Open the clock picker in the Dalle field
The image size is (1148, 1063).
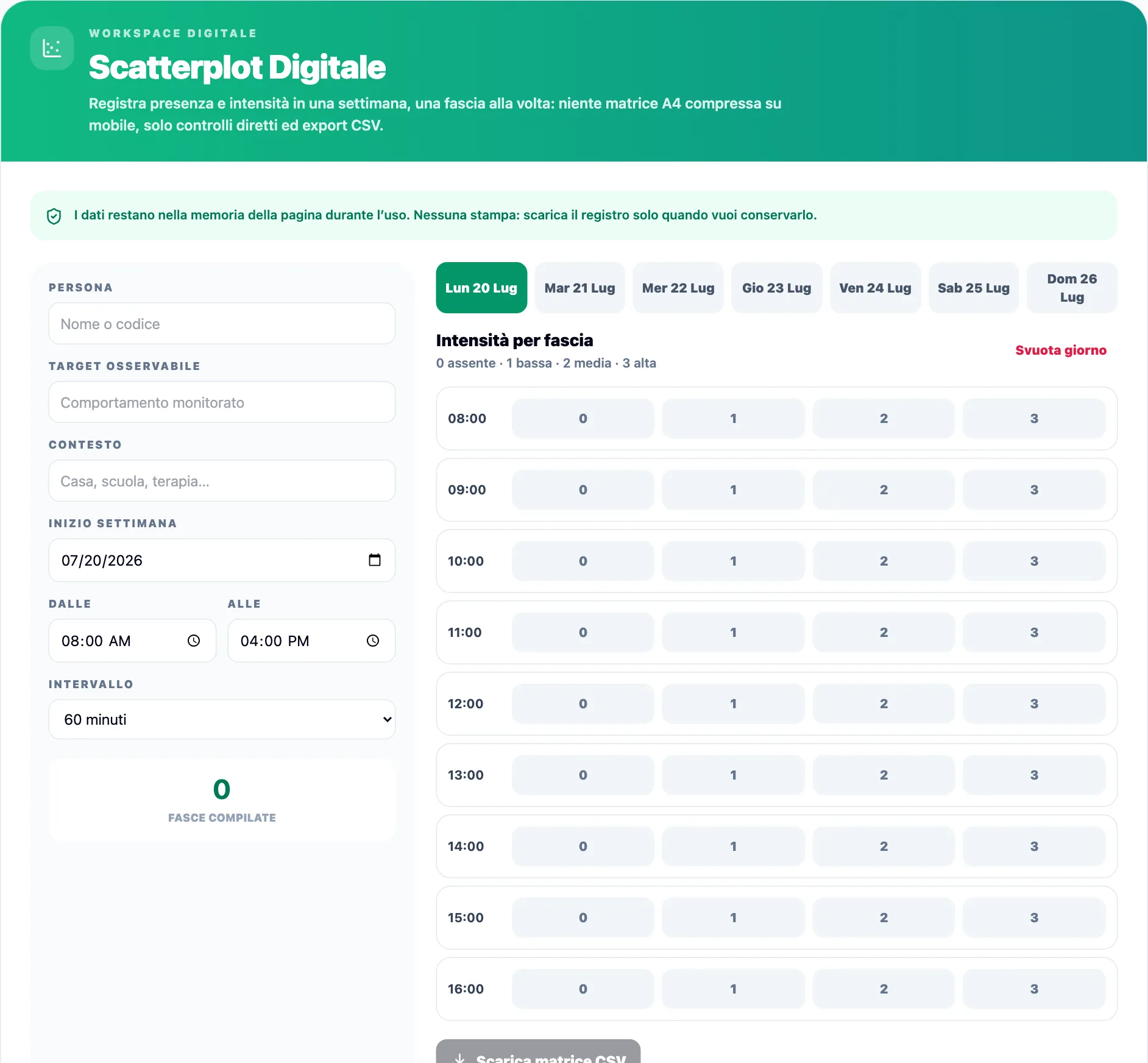pyautogui.click(x=194, y=641)
